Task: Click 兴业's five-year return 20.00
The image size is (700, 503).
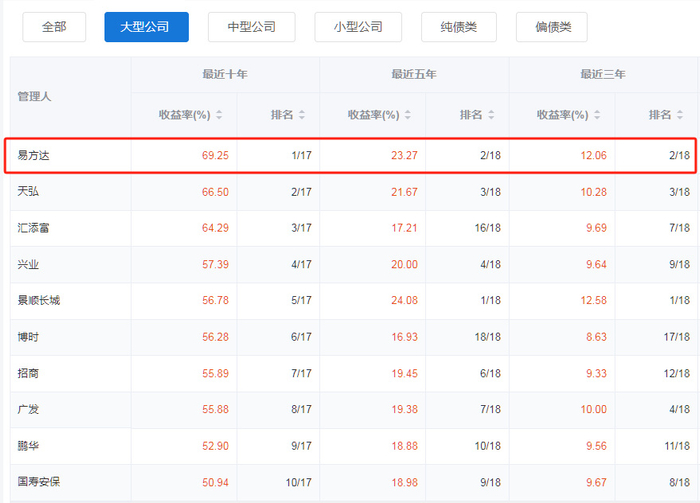Action: [x=404, y=264]
